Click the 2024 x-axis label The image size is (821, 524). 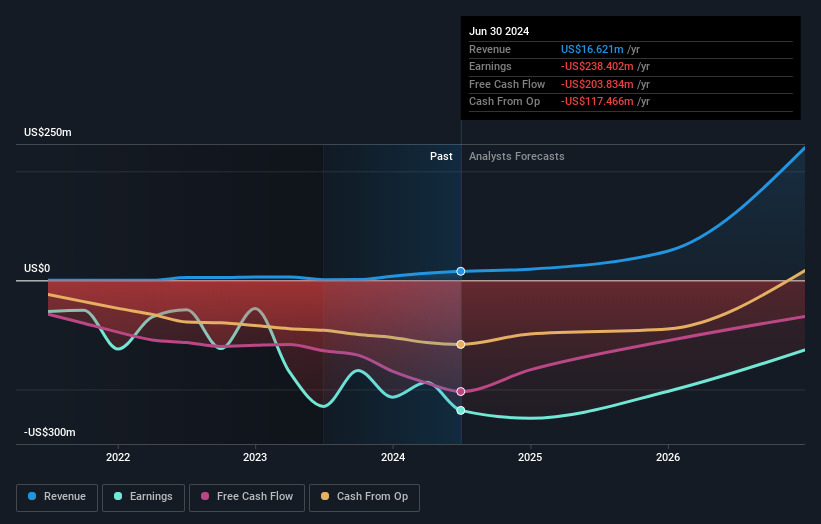coord(393,457)
